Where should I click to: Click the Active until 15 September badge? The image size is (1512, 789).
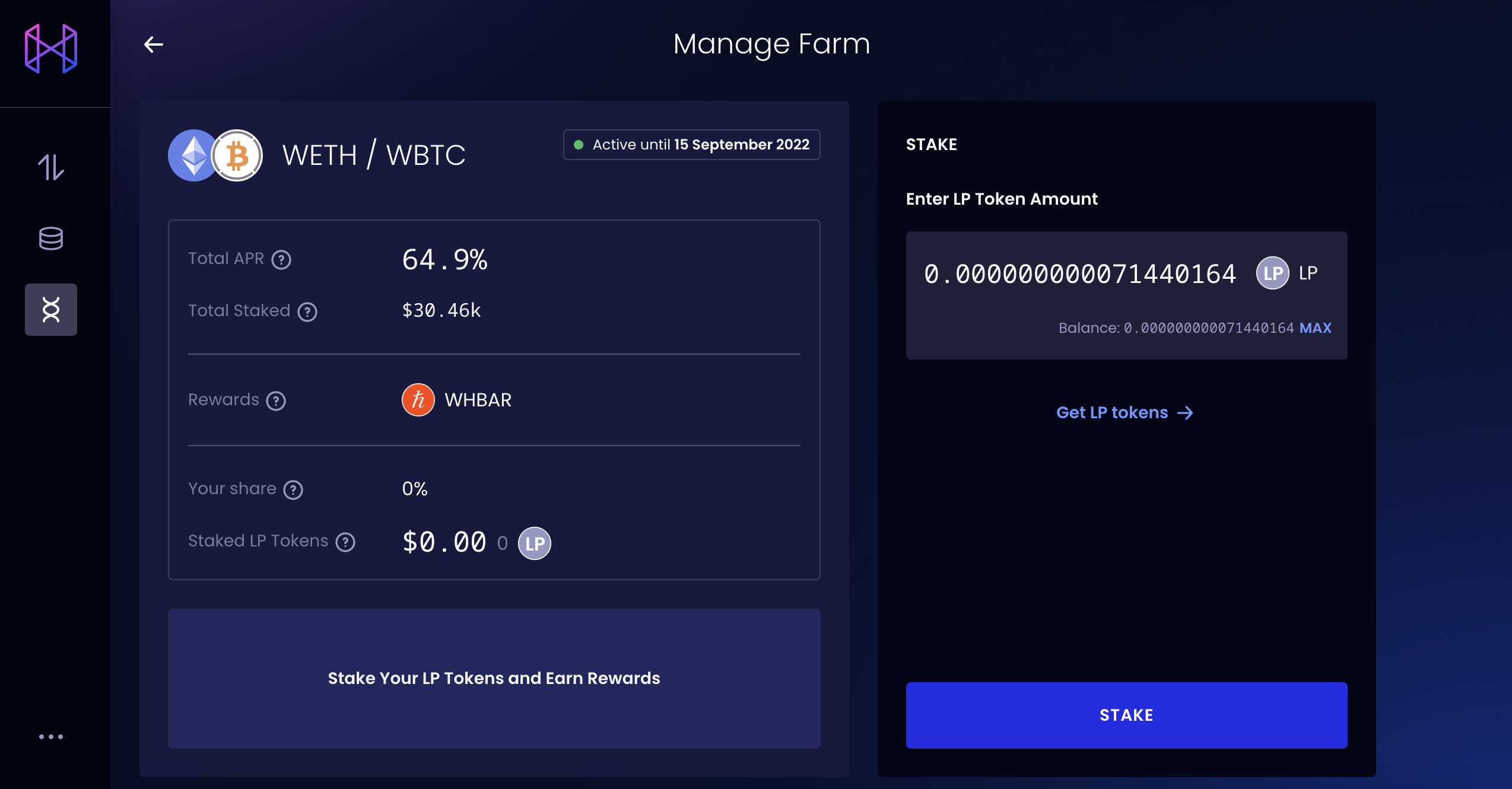pyautogui.click(x=691, y=145)
